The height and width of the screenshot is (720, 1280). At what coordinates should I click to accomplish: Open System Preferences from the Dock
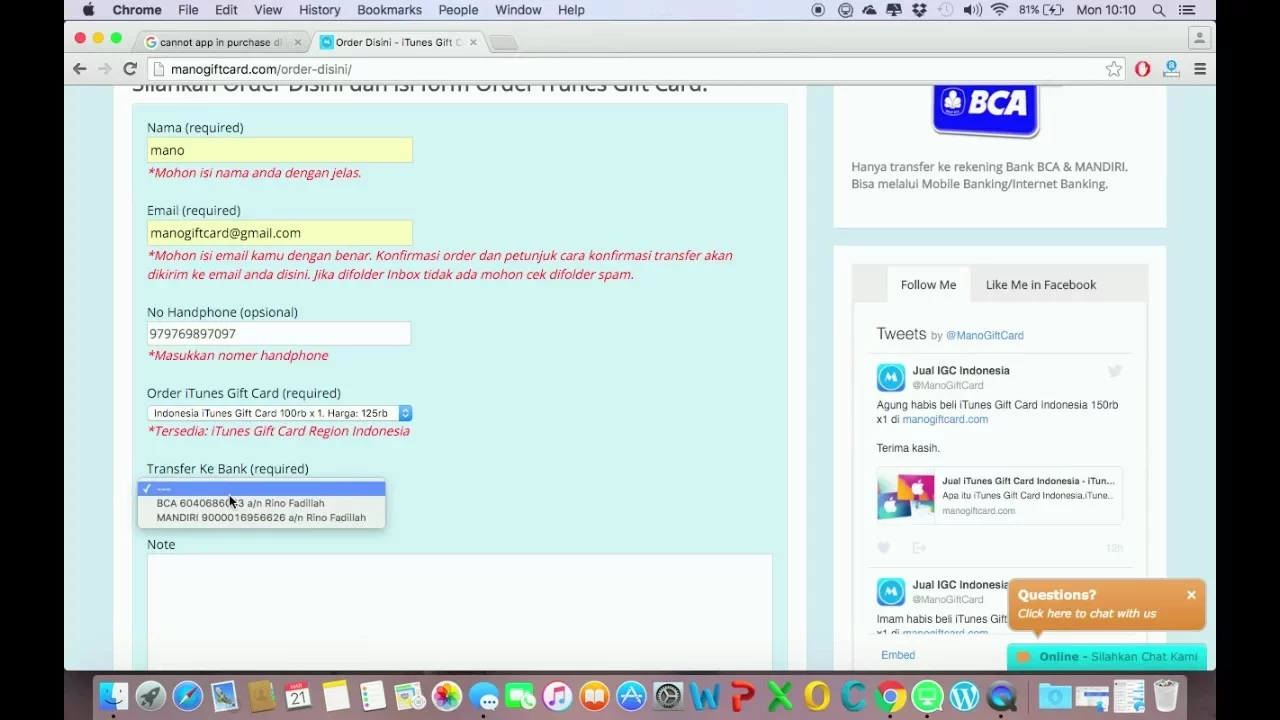click(x=668, y=696)
